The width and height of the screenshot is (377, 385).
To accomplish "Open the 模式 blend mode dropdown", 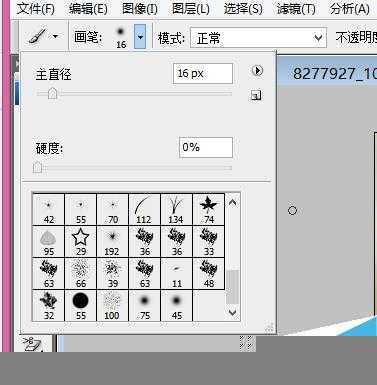I will tap(258, 38).
